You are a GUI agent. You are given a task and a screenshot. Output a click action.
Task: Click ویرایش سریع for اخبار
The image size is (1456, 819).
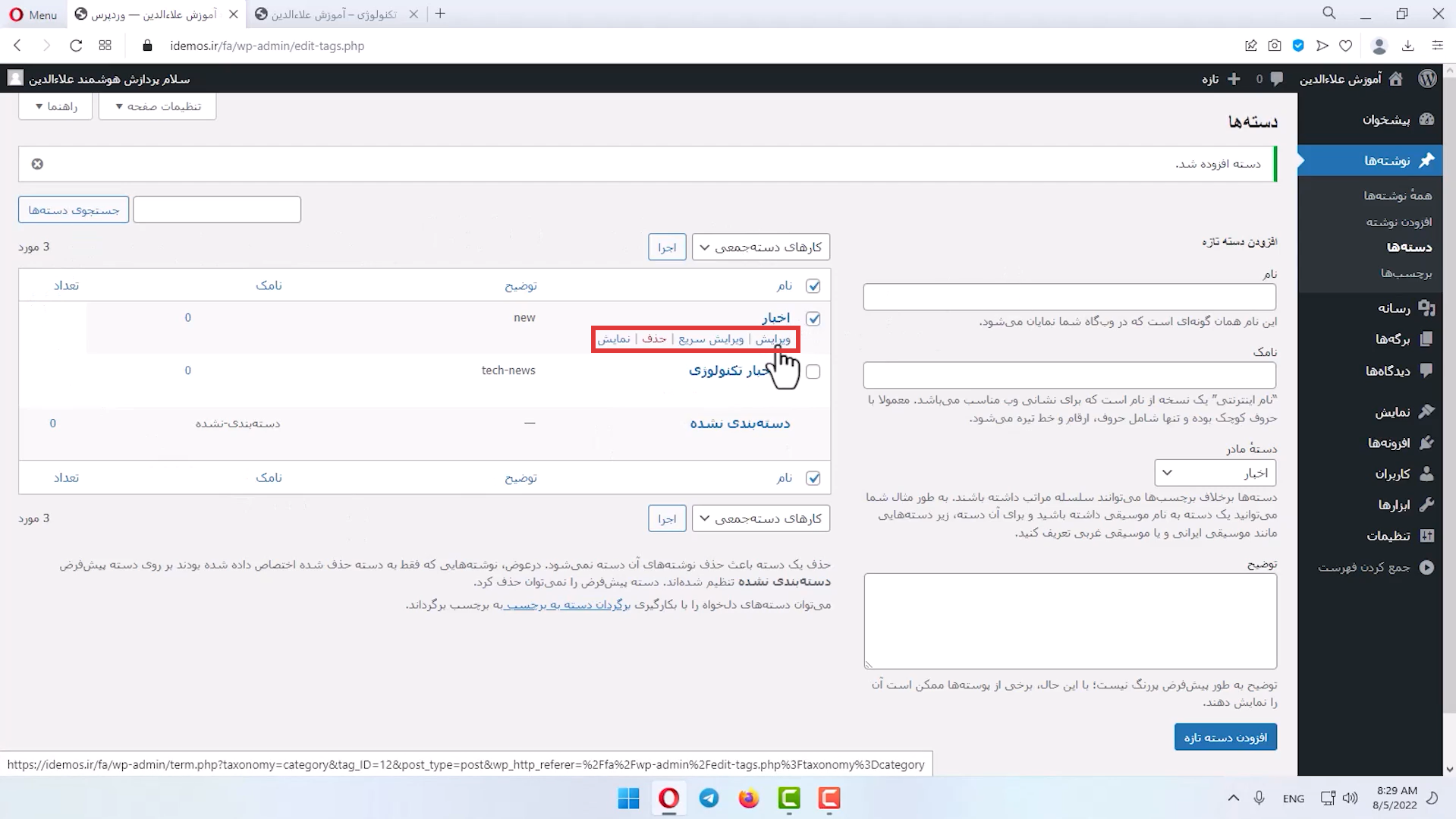(x=711, y=339)
